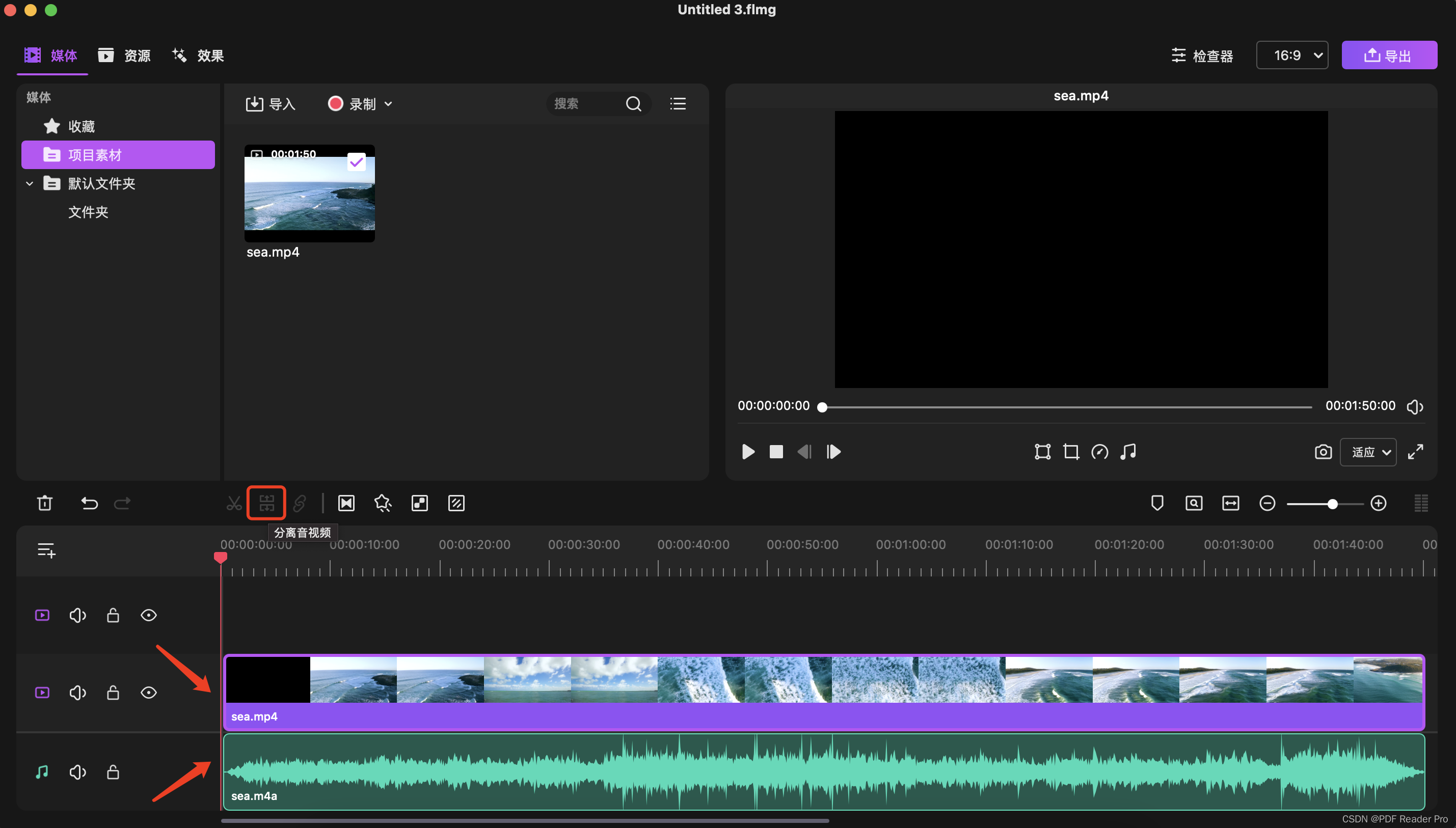Undo the last action
The height and width of the screenshot is (828, 1456).
coord(89,503)
